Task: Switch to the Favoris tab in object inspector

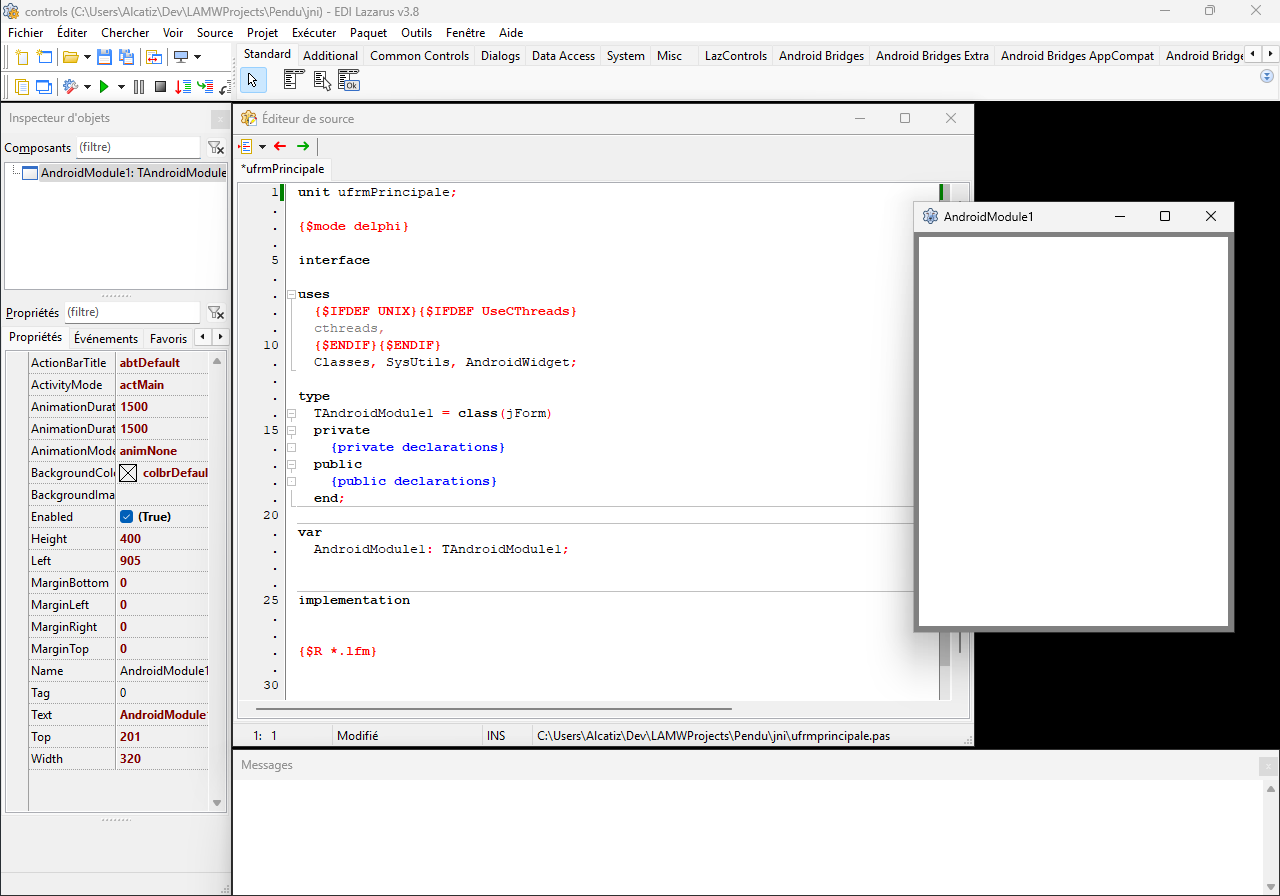Action: click(168, 338)
